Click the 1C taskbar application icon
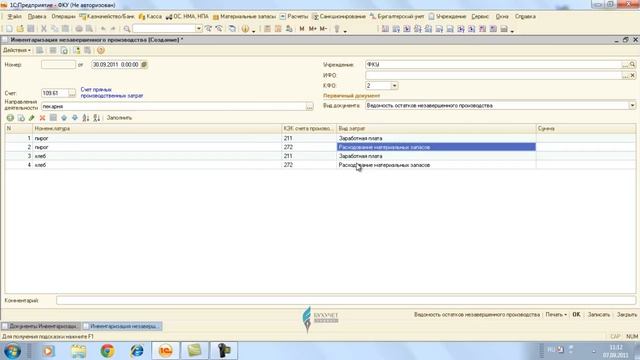The height and width of the screenshot is (360, 640). [x=165, y=351]
